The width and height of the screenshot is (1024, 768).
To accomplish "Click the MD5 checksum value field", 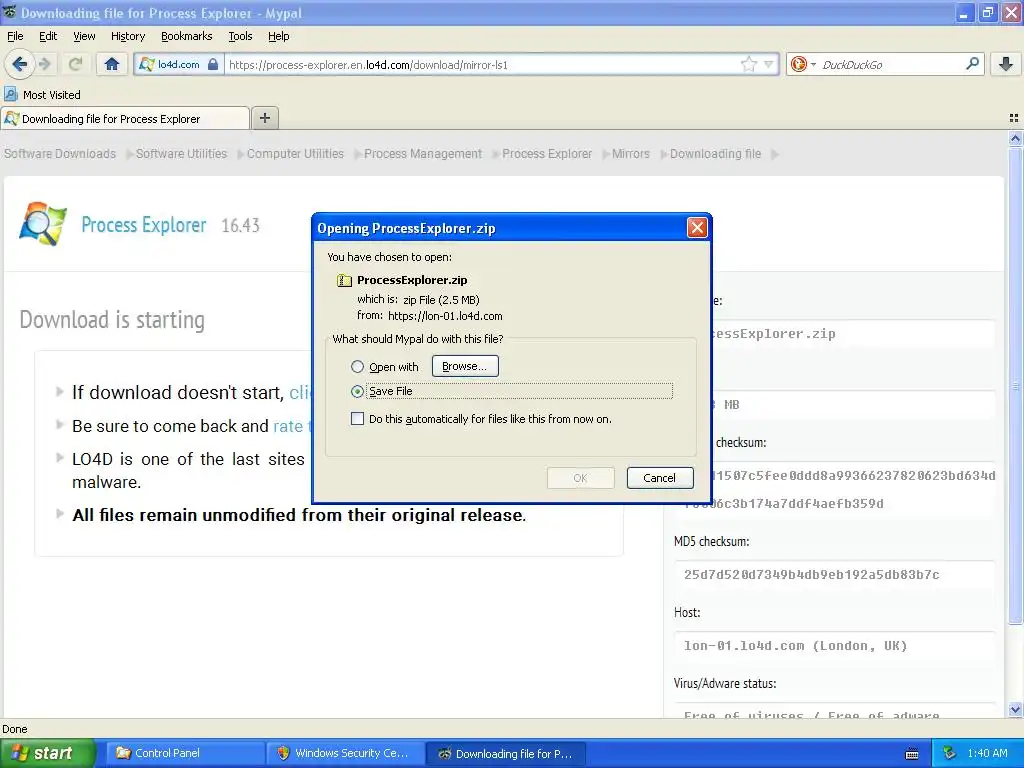I will (x=835, y=575).
